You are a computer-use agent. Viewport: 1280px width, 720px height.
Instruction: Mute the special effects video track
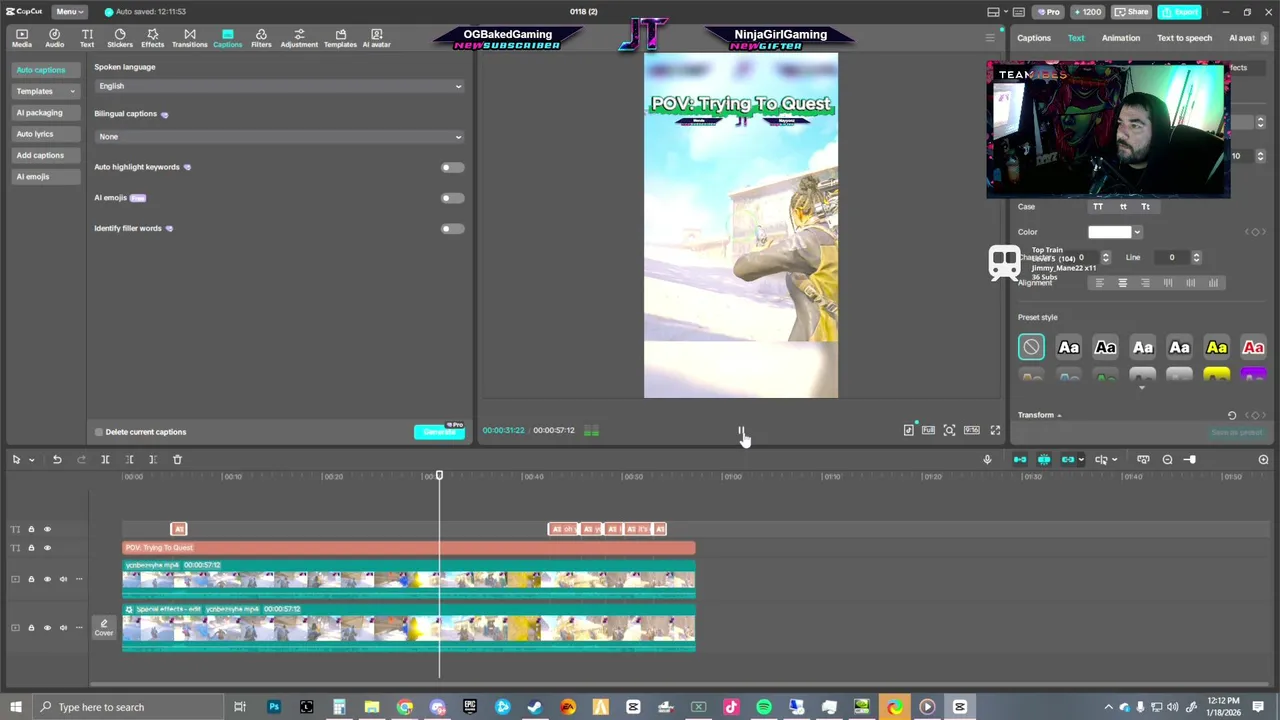click(x=63, y=628)
